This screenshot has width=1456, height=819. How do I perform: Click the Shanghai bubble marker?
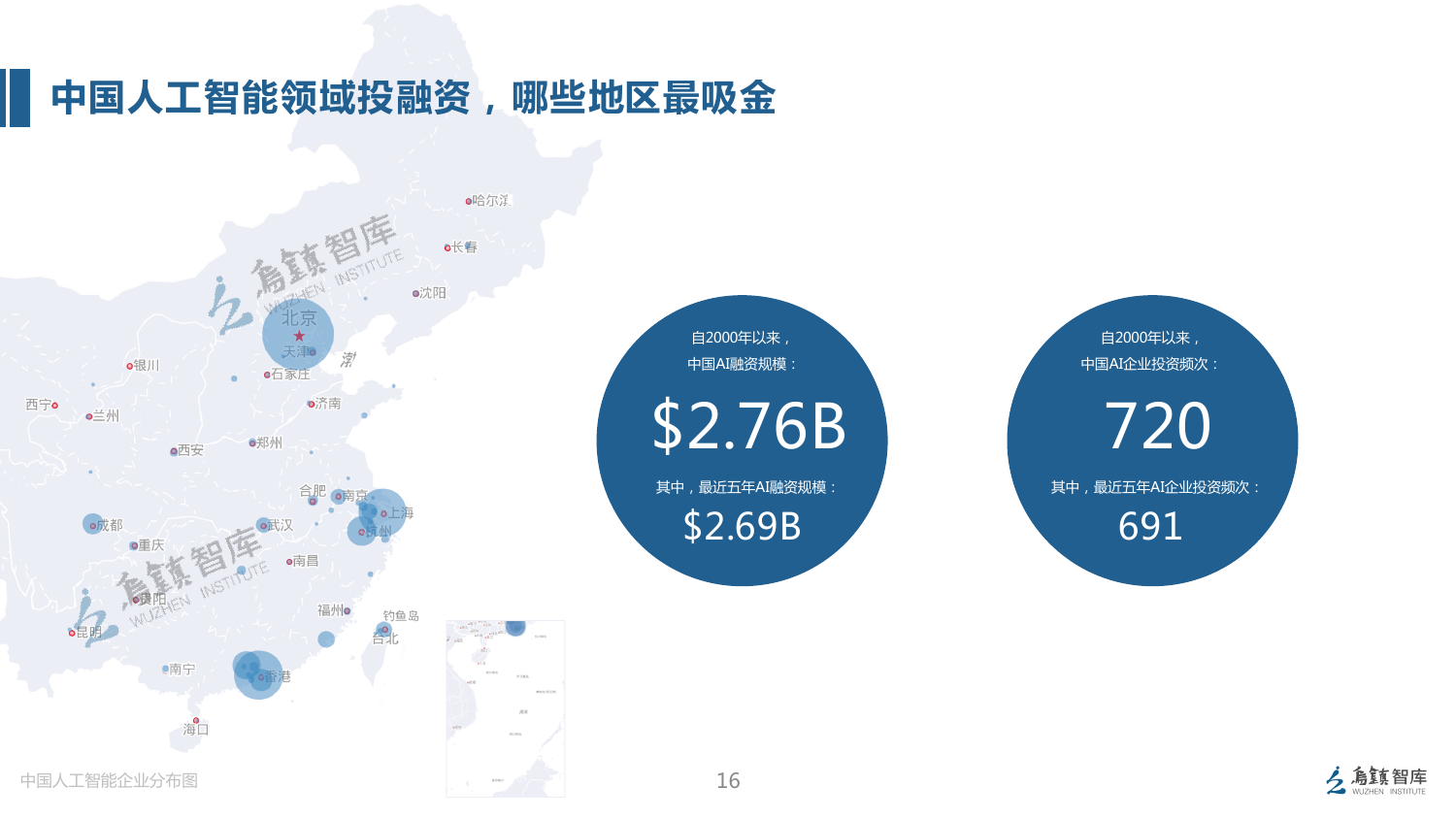coord(382,513)
